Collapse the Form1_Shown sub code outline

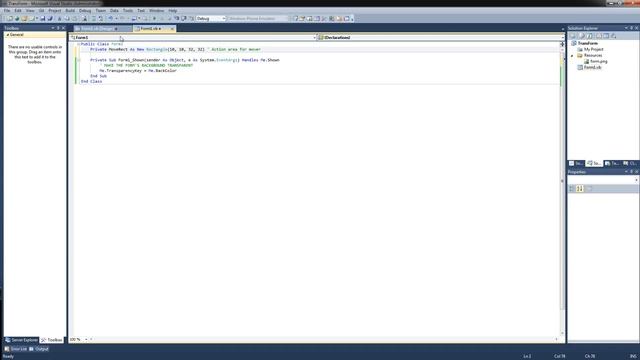click(x=78, y=60)
